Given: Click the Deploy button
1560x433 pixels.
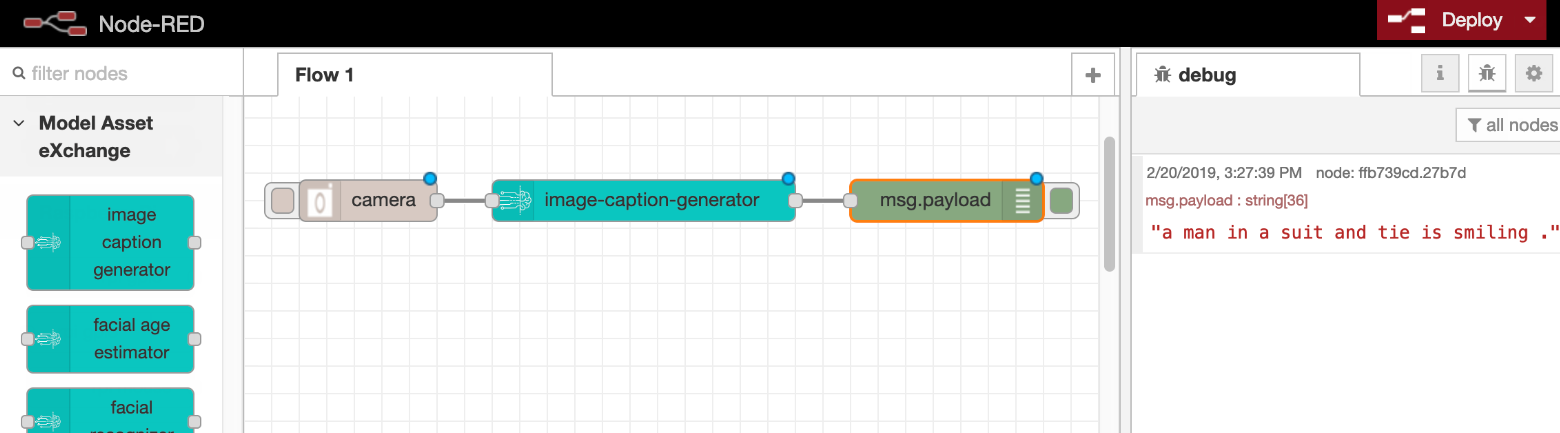Looking at the screenshot, I should click(1445, 20).
